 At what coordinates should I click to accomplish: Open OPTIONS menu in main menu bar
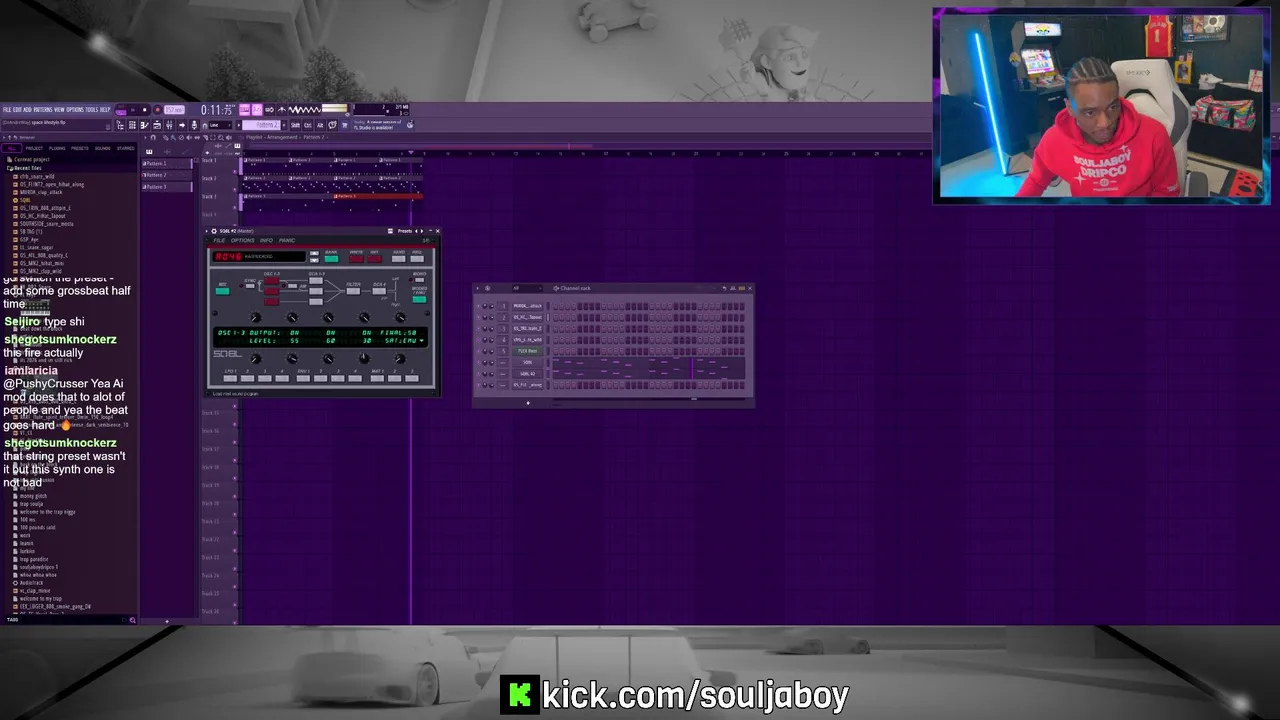pyautogui.click(x=75, y=109)
